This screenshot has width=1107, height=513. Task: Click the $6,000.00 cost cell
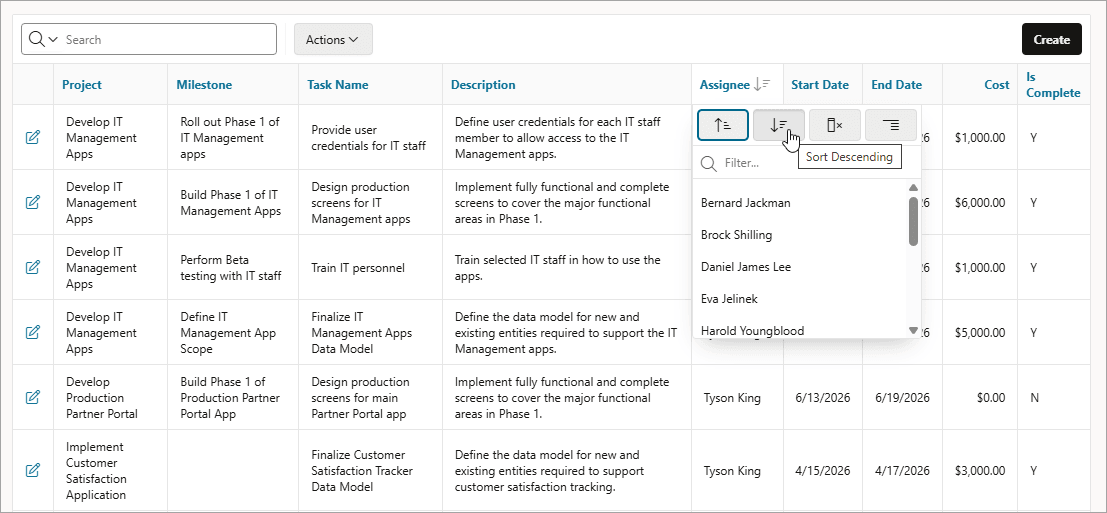coord(979,203)
